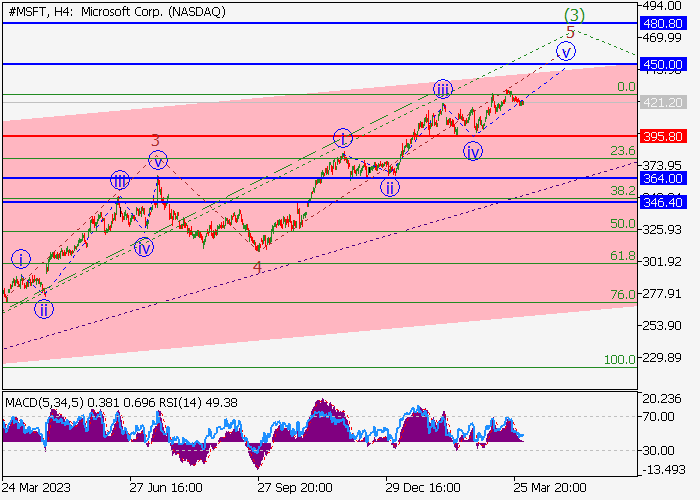Click the green (3) wave label

(574, 15)
